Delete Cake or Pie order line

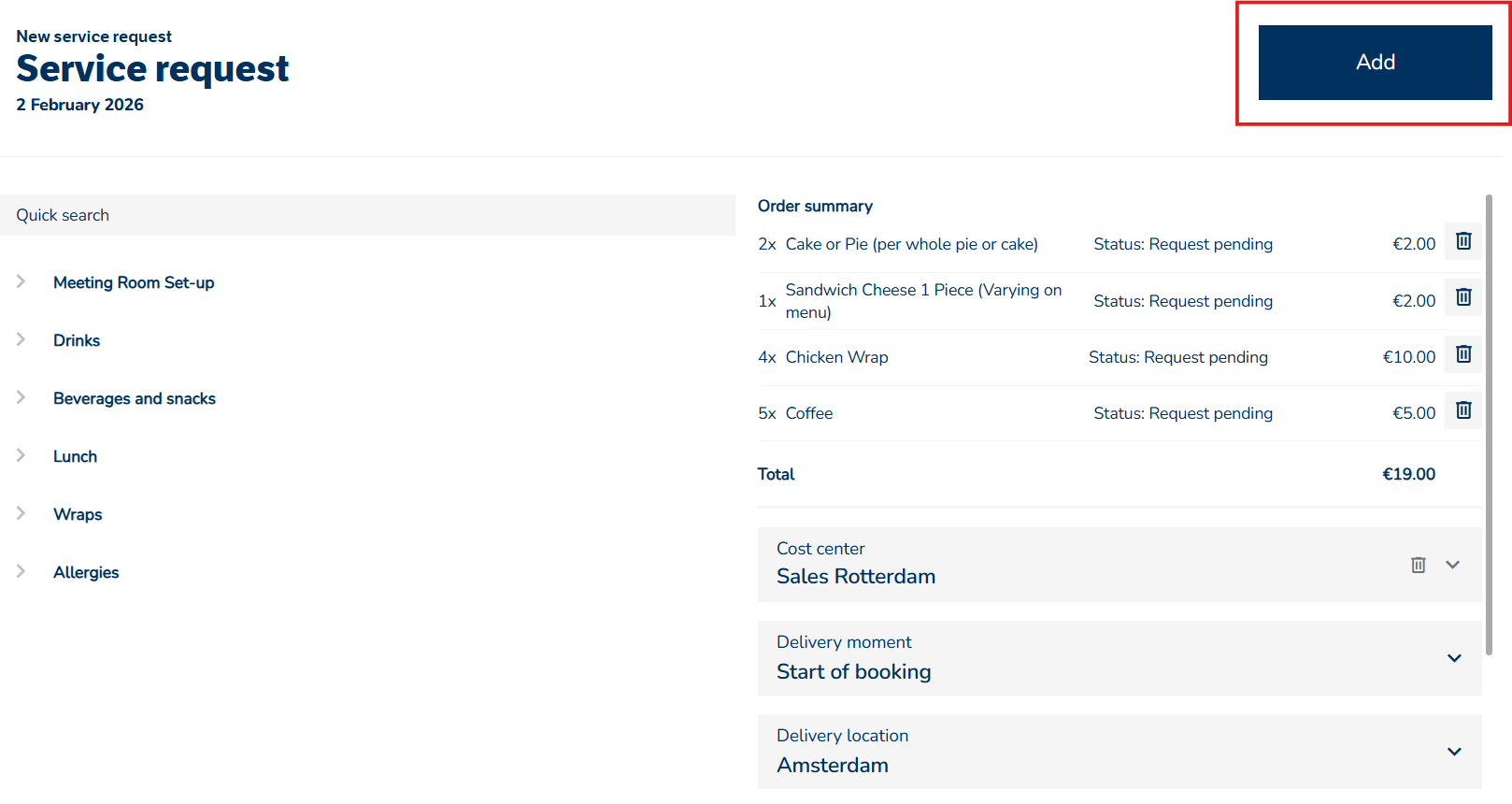point(1463,241)
